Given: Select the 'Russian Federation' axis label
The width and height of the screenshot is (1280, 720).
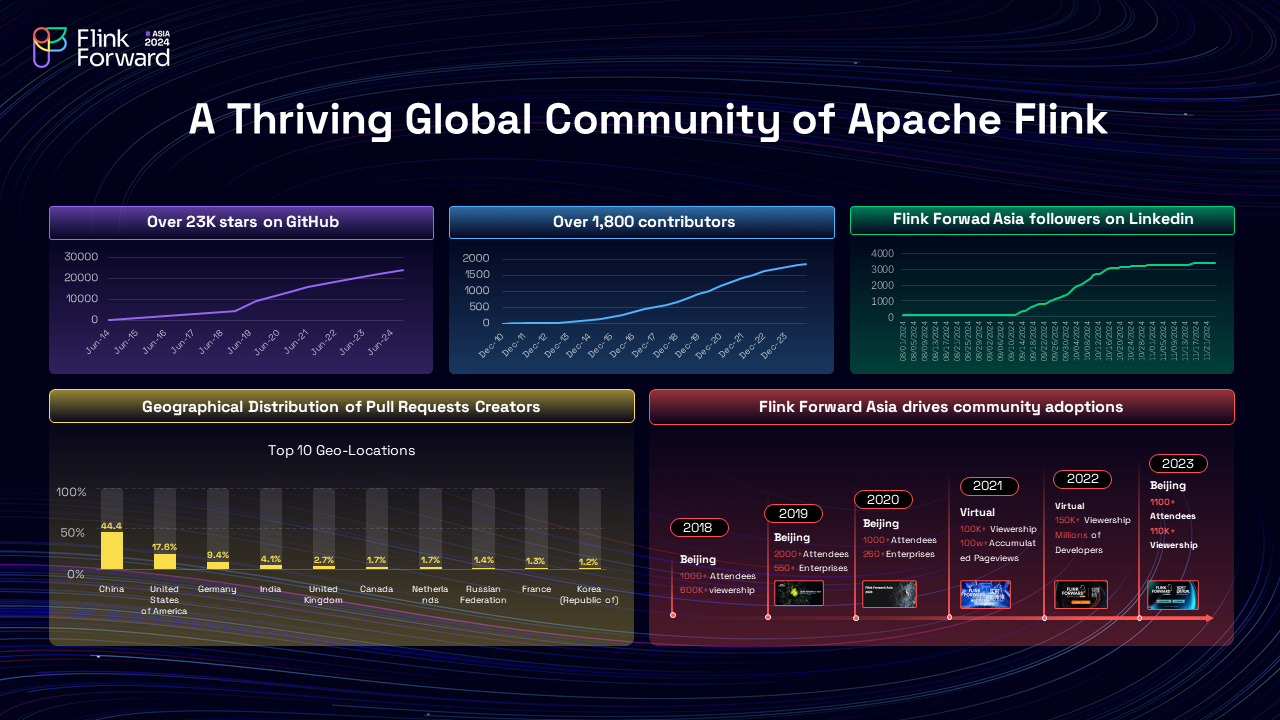Looking at the screenshot, I should pos(483,595).
